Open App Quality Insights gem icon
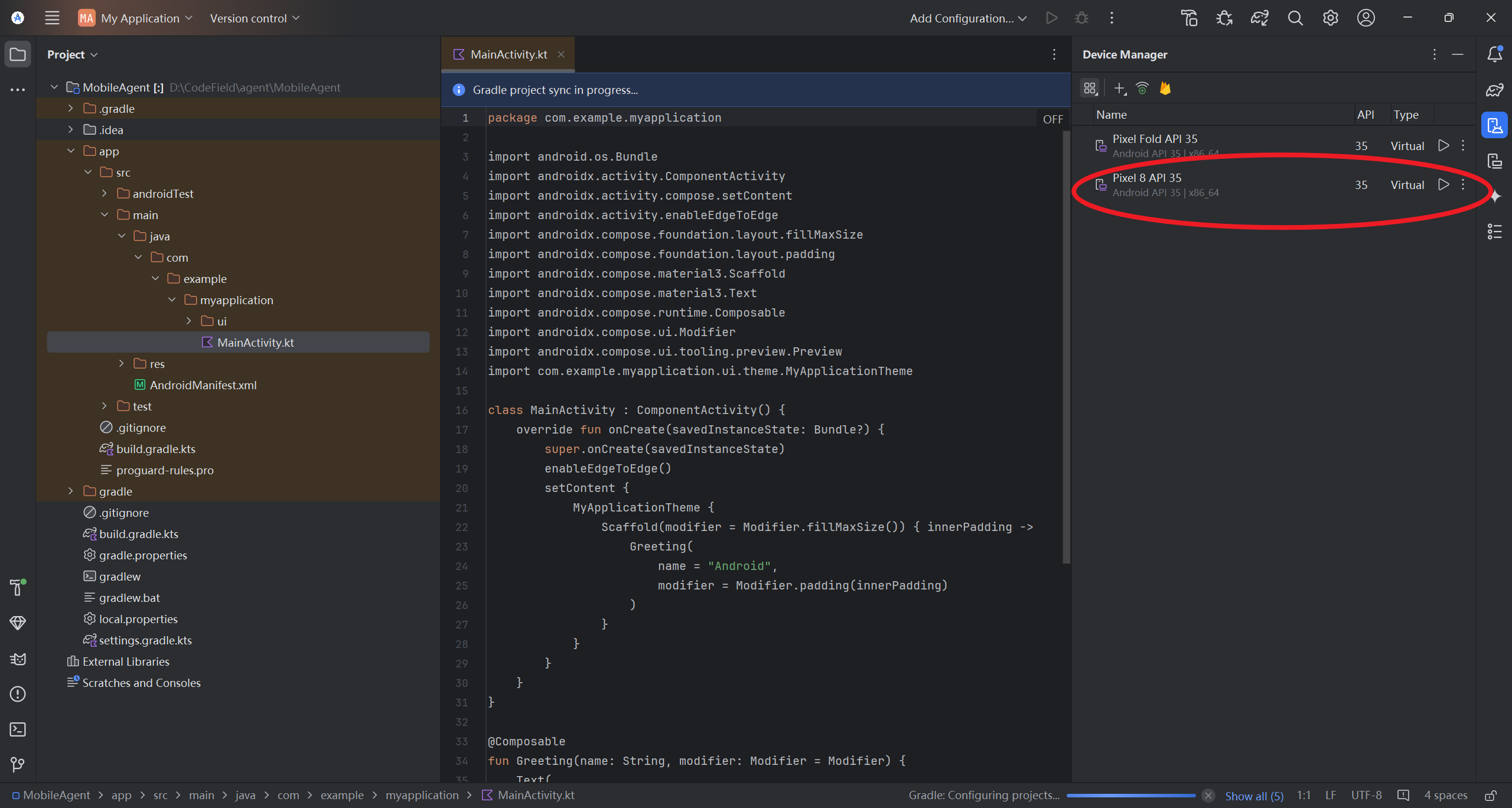The width and height of the screenshot is (1512, 808). [x=18, y=623]
